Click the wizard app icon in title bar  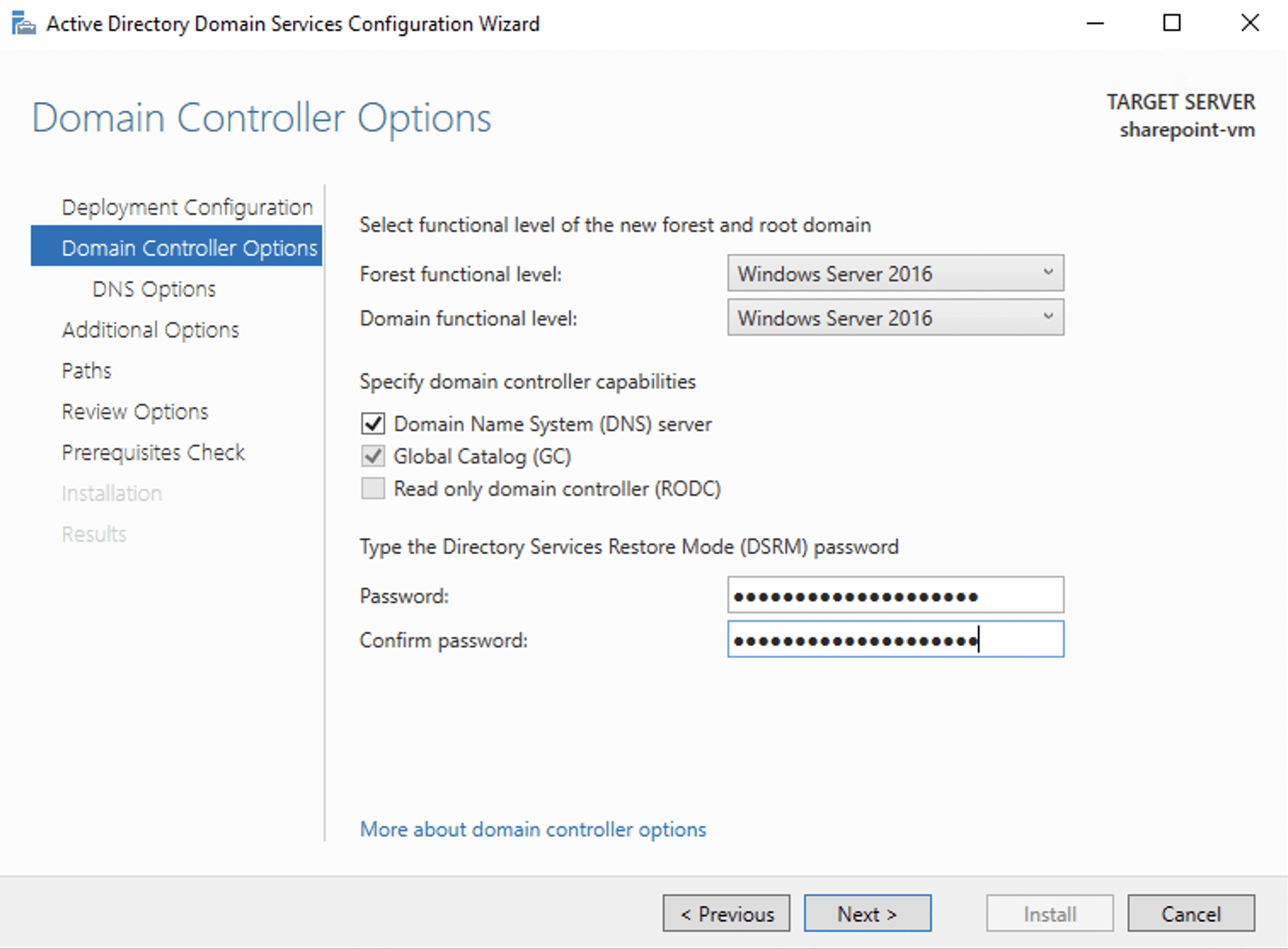[23, 23]
